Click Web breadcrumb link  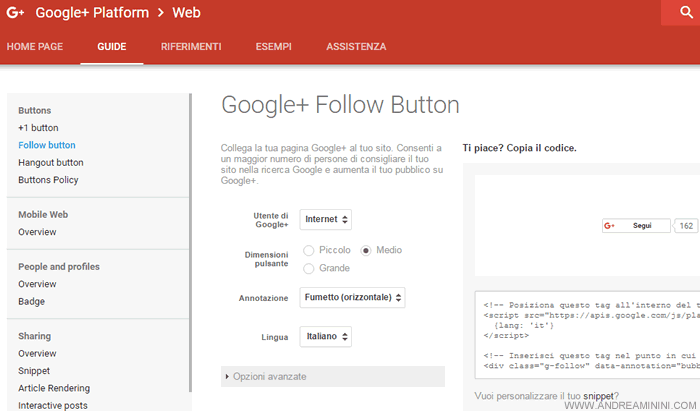187,12
